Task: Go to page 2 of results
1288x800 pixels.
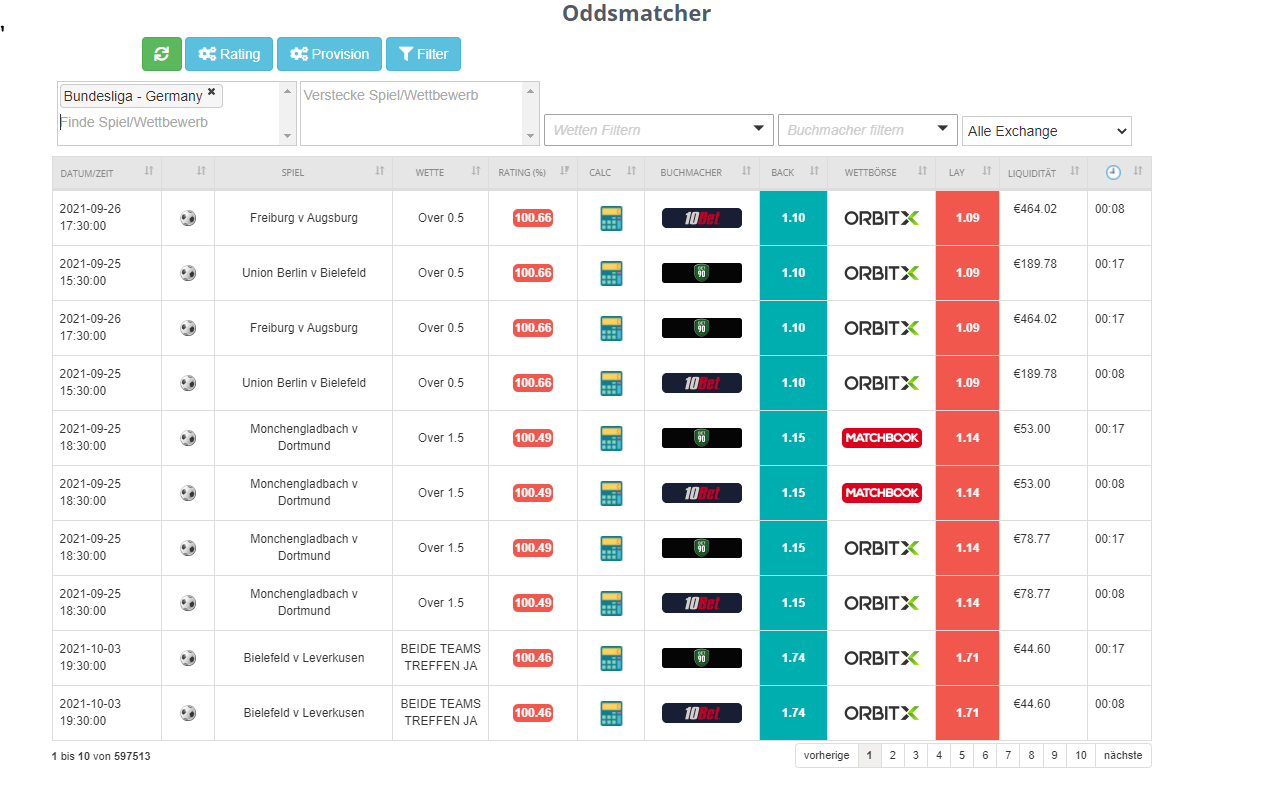Action: [x=892, y=756]
